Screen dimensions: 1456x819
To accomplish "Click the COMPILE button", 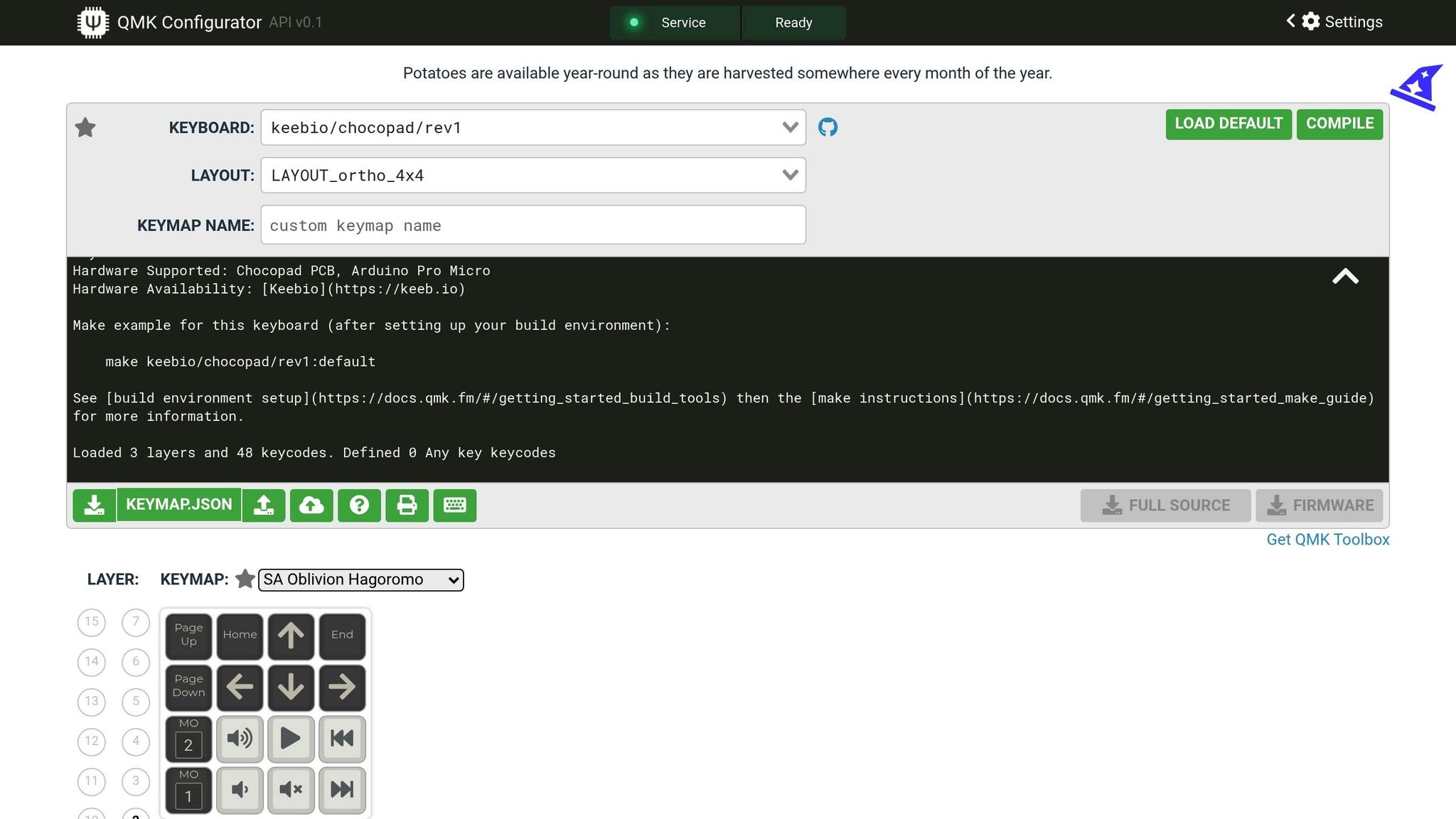I will (1339, 124).
